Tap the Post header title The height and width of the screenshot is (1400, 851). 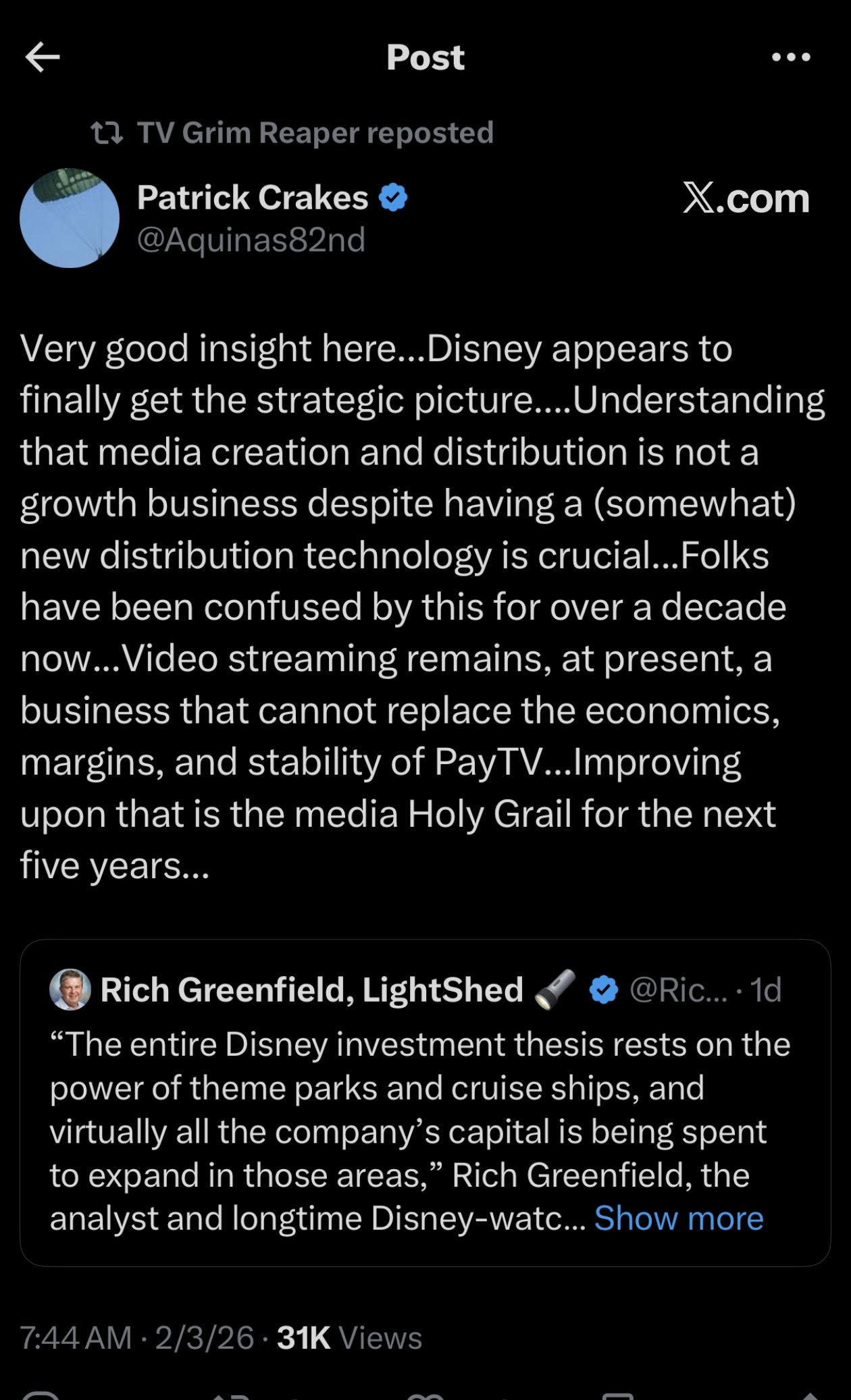pos(425,57)
